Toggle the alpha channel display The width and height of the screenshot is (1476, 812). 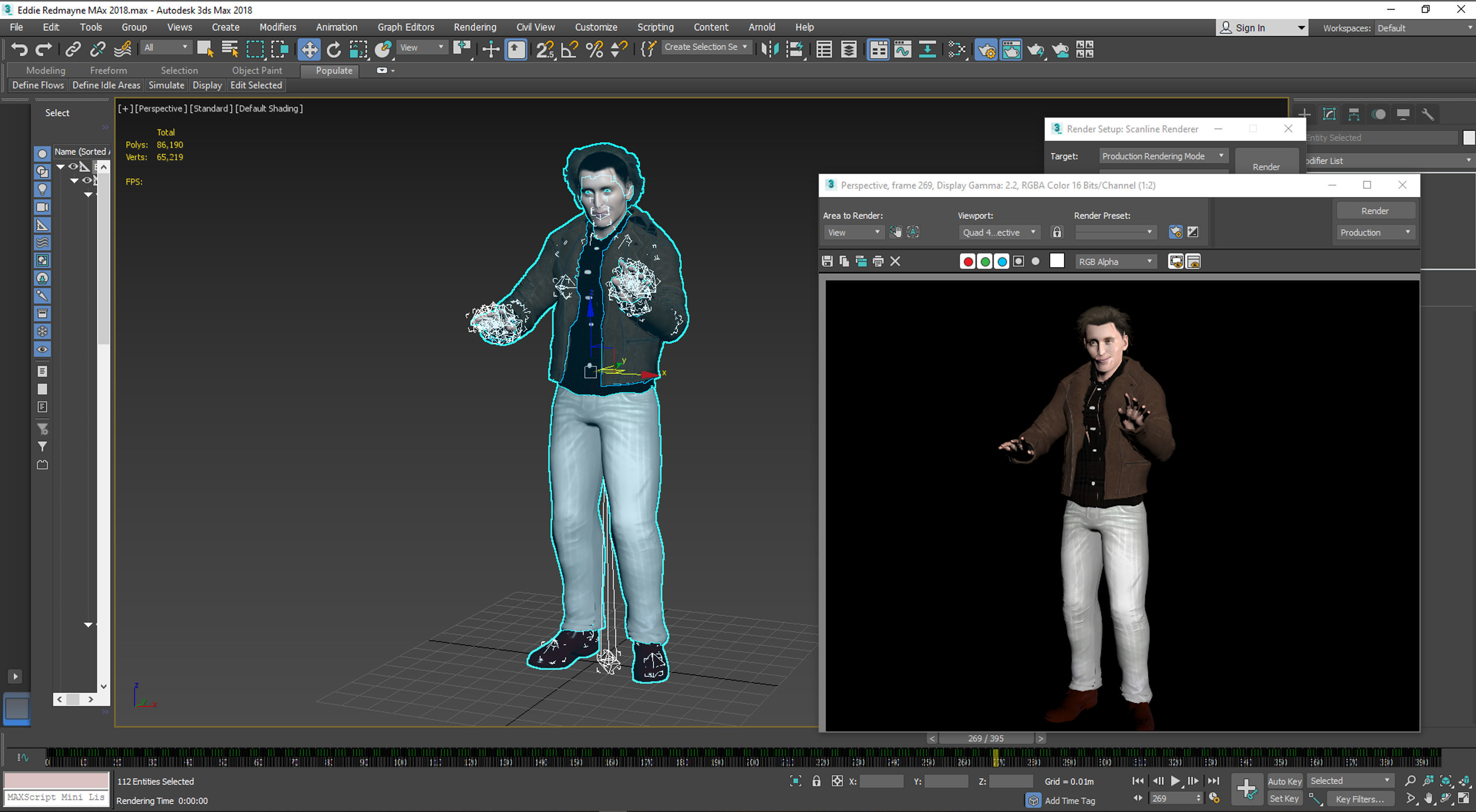click(1018, 261)
